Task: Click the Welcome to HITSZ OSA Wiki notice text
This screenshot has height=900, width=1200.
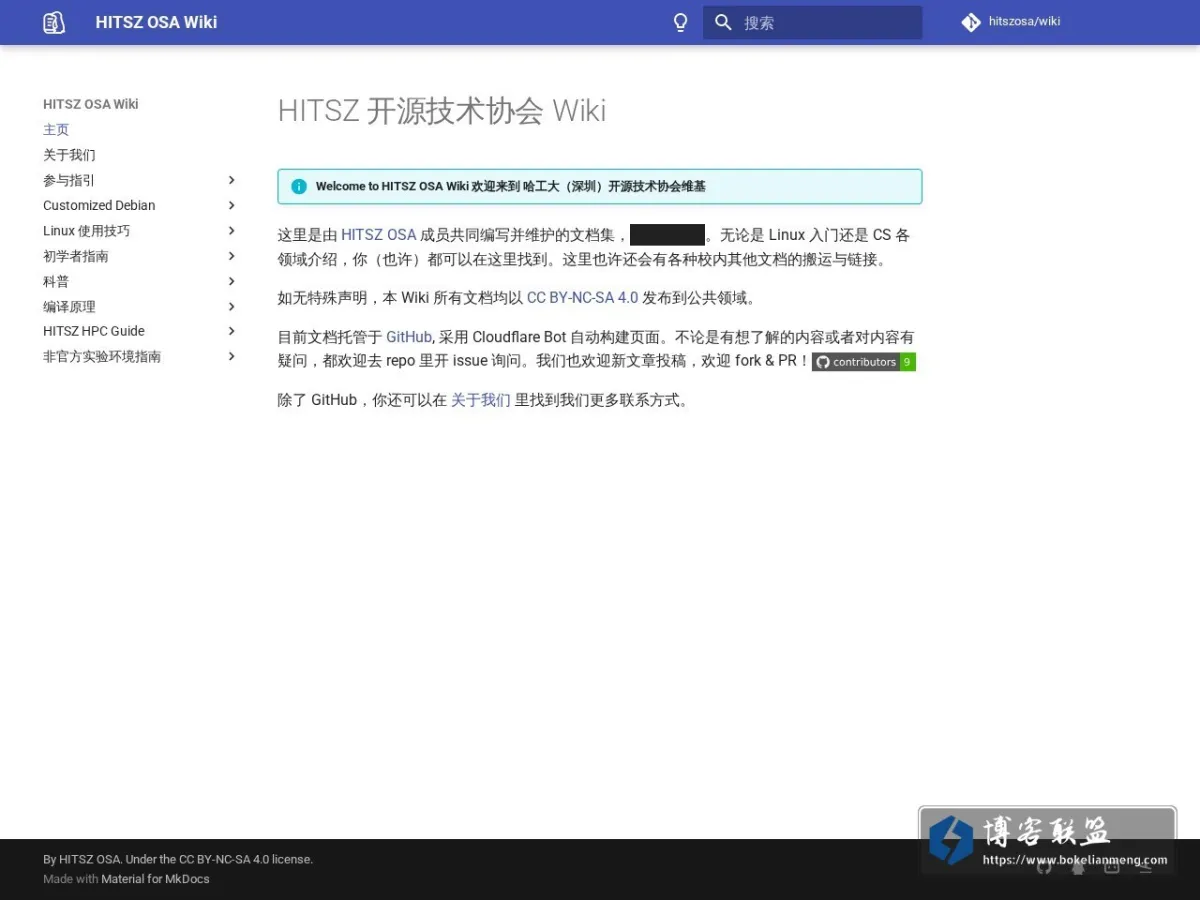Action: click(510, 186)
